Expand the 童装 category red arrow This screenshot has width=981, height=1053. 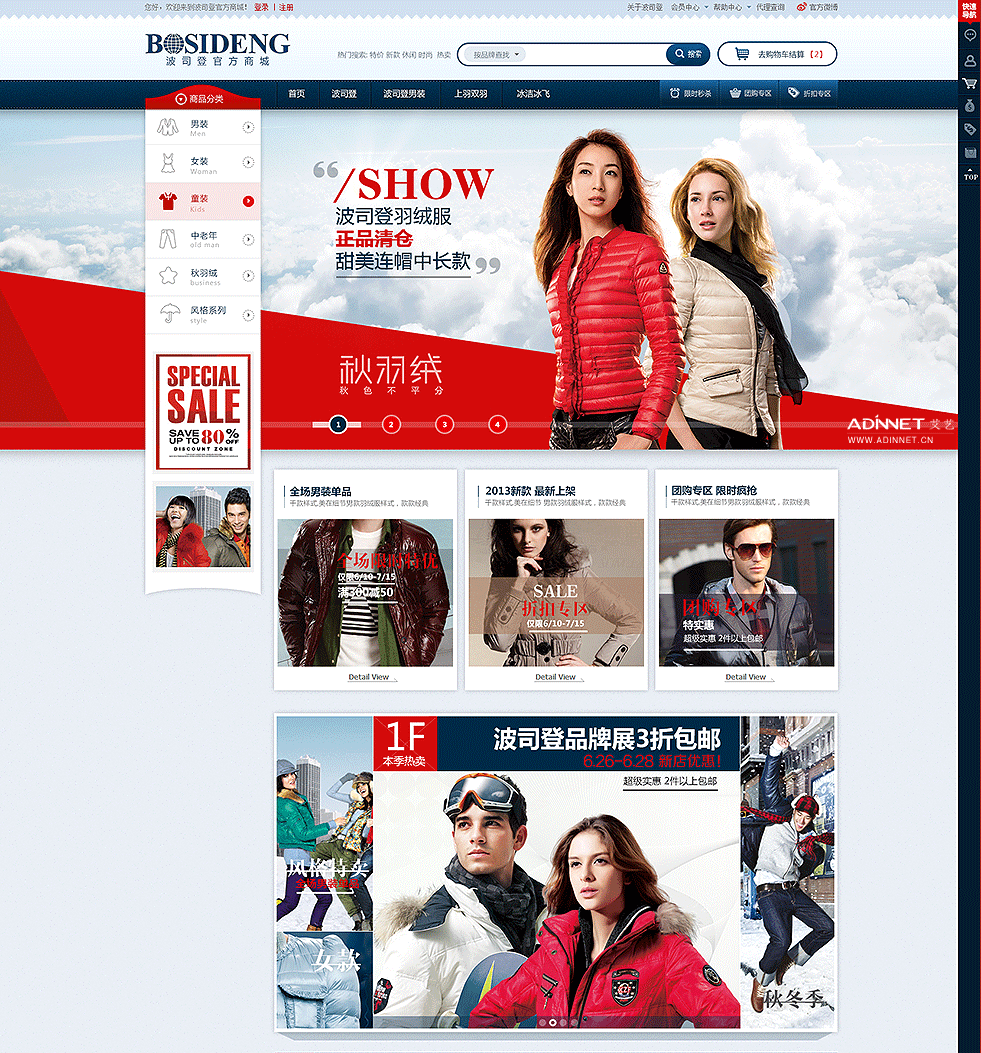248,201
